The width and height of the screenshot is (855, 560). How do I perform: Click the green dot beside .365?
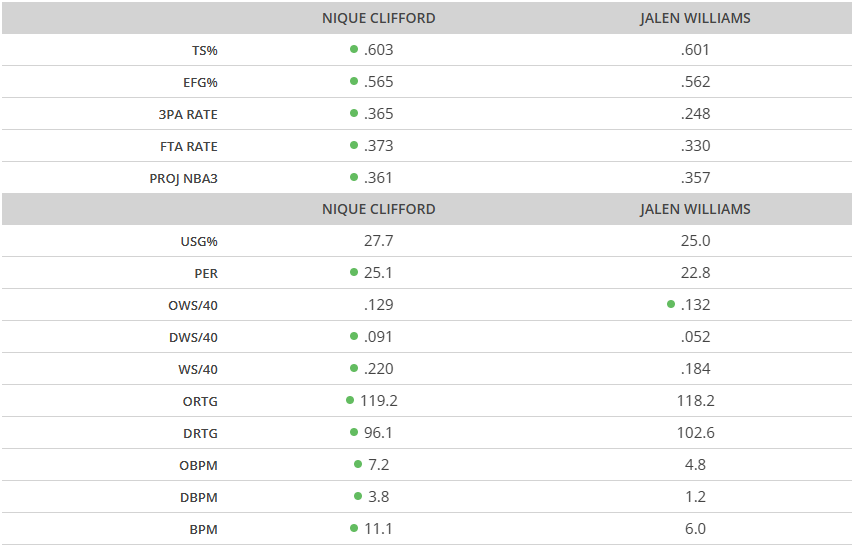354,113
